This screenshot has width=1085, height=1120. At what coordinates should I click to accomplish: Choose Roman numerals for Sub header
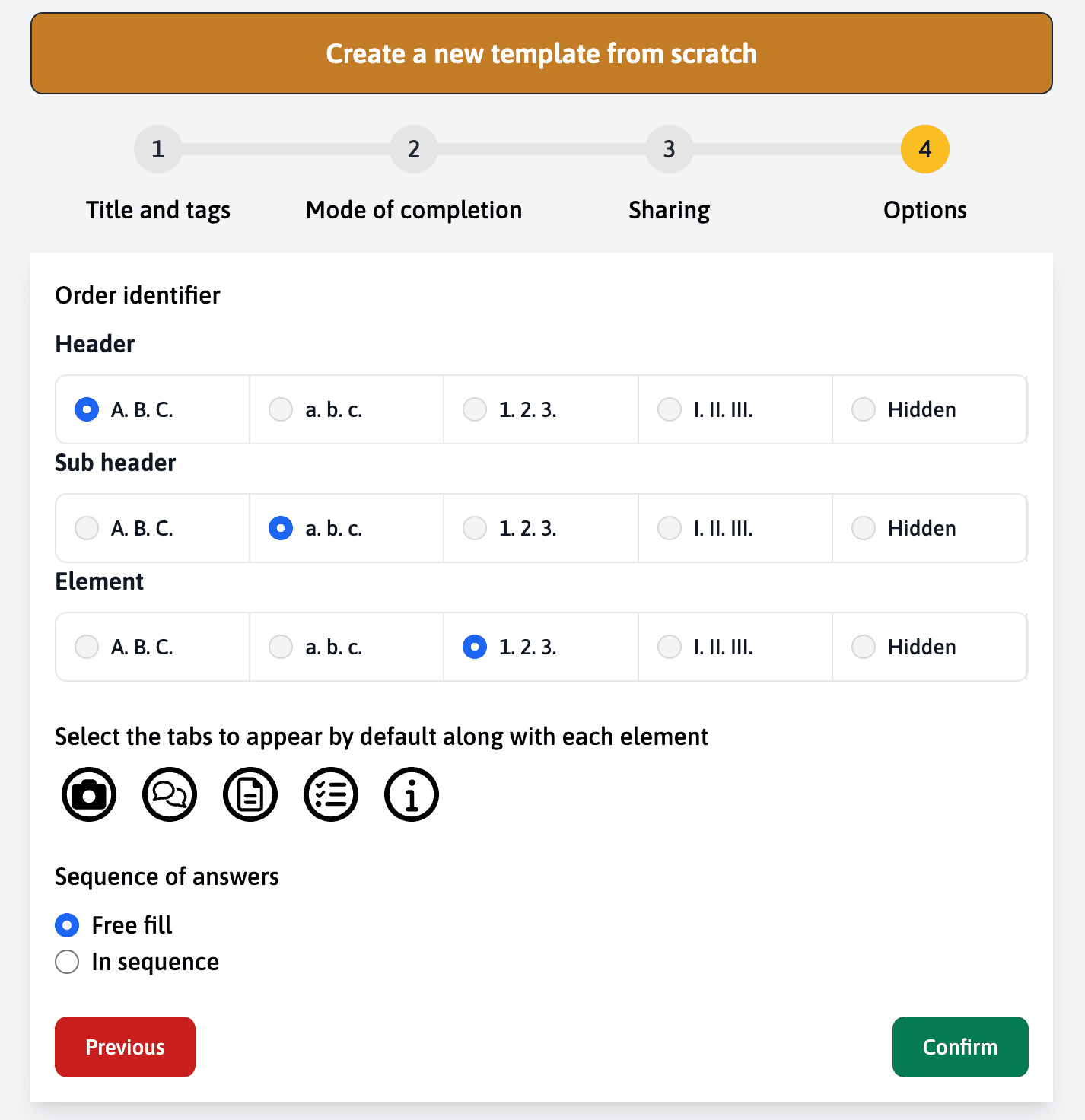[x=670, y=528]
